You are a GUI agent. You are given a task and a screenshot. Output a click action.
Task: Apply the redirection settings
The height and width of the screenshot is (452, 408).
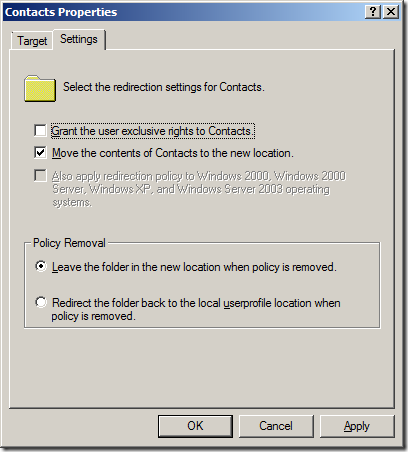point(357,426)
